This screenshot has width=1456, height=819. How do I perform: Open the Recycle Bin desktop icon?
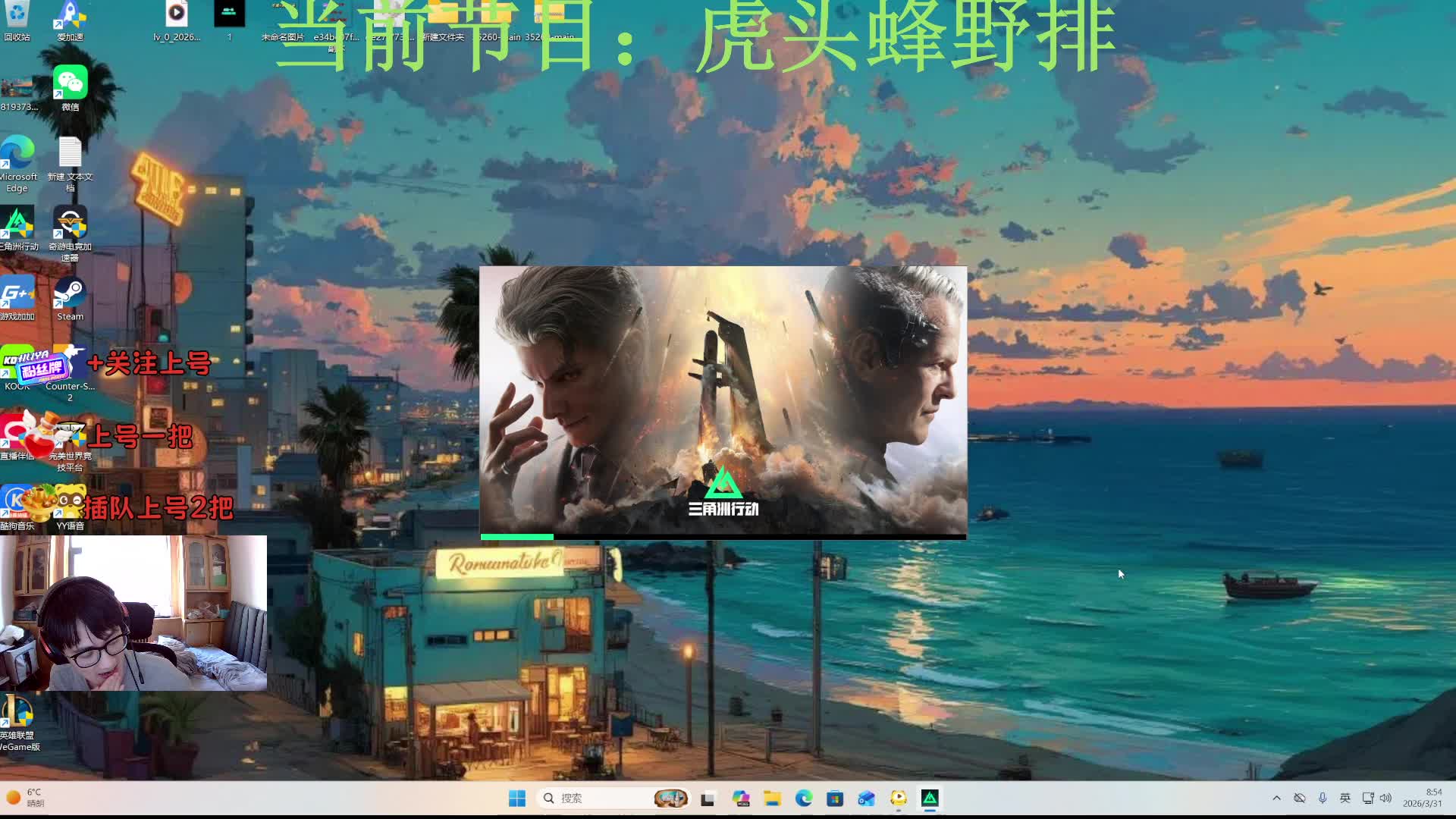click(17, 15)
